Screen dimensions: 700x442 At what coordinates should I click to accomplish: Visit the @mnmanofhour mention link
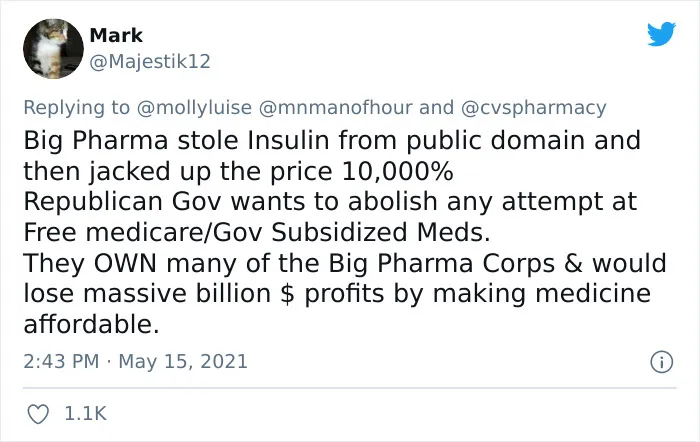tap(336, 108)
